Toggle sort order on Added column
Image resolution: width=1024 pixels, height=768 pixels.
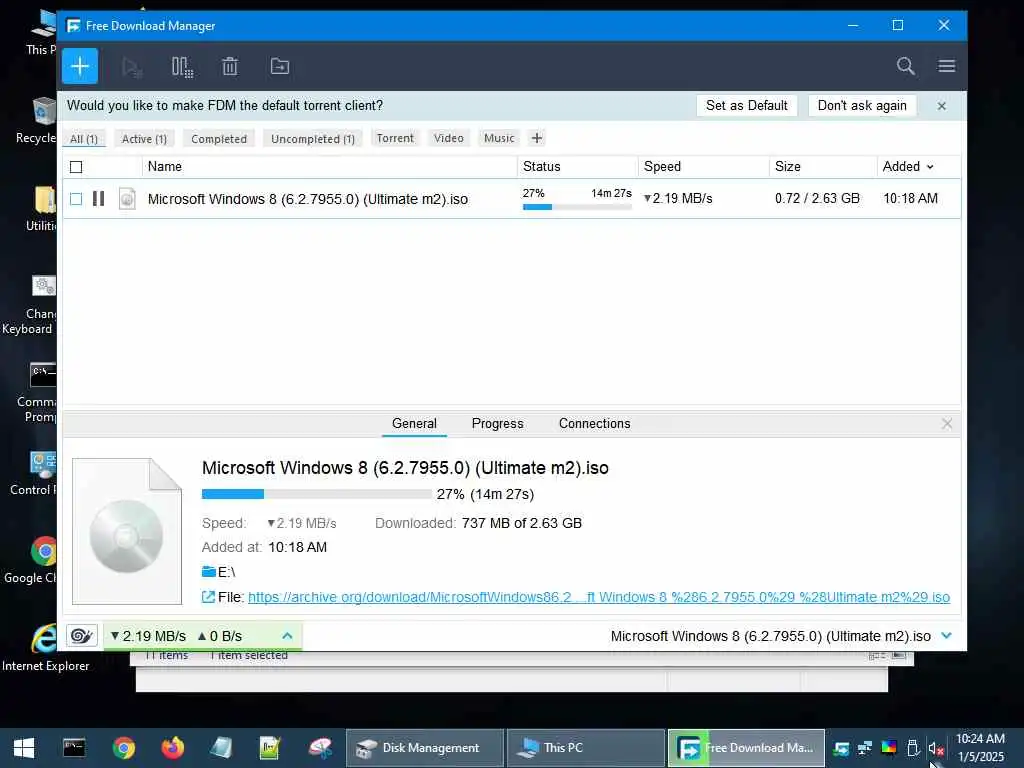[x=918, y=167]
